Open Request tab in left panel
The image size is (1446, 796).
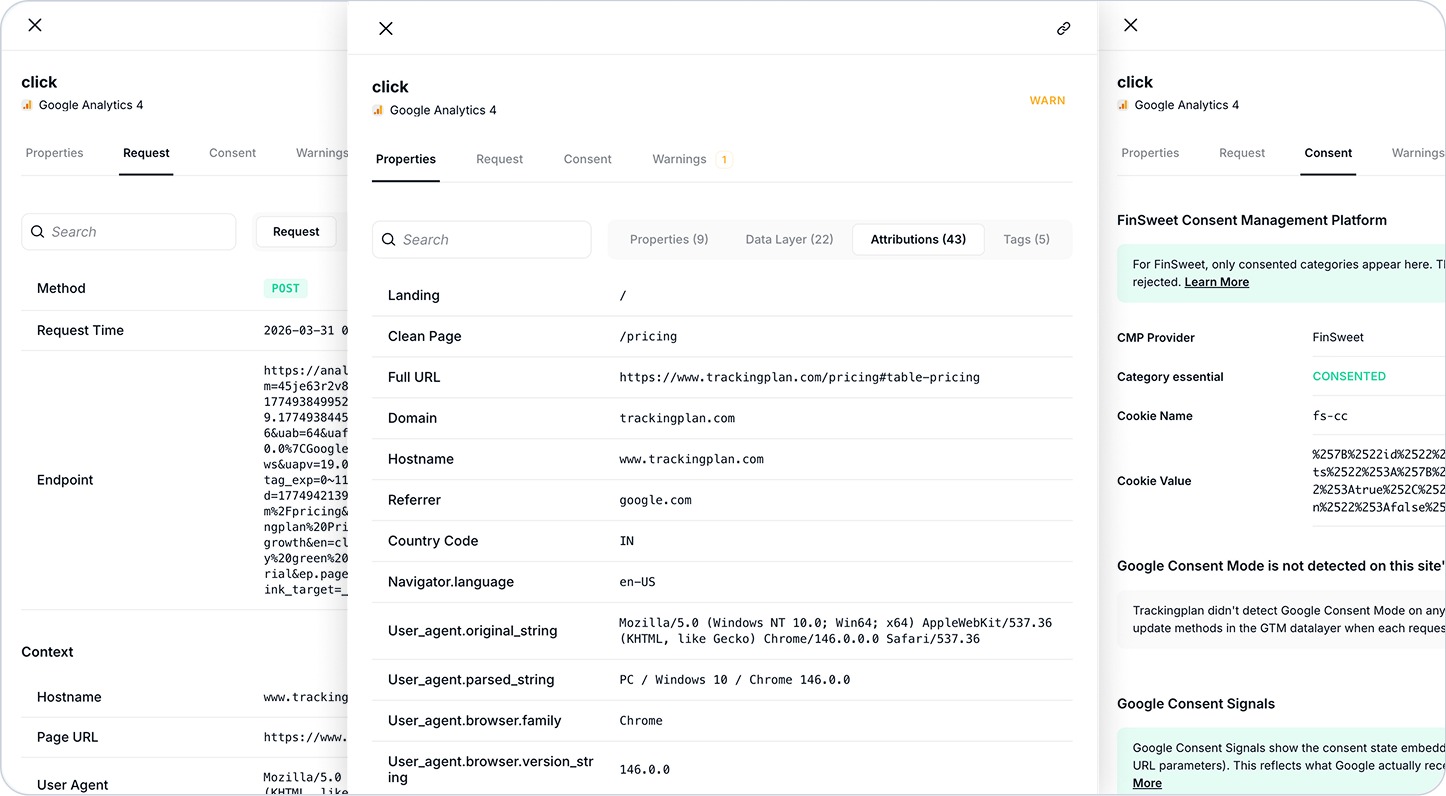click(146, 153)
